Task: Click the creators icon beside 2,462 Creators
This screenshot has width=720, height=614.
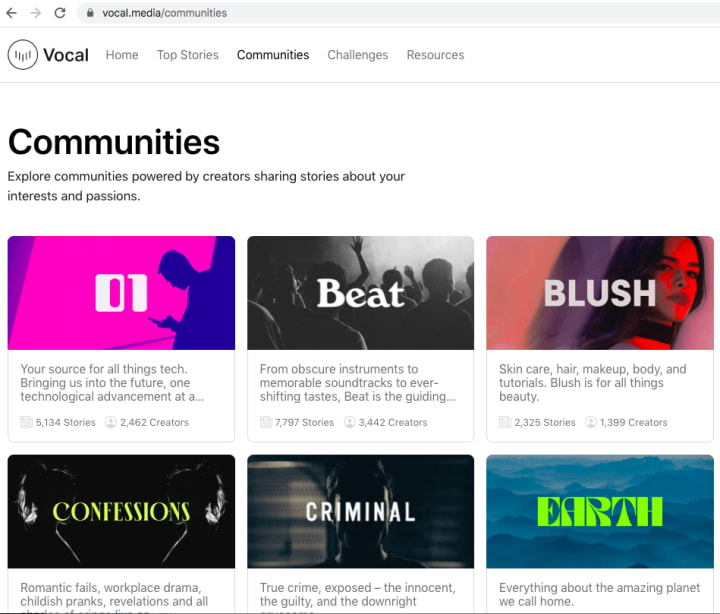Action: pyautogui.click(x=111, y=422)
